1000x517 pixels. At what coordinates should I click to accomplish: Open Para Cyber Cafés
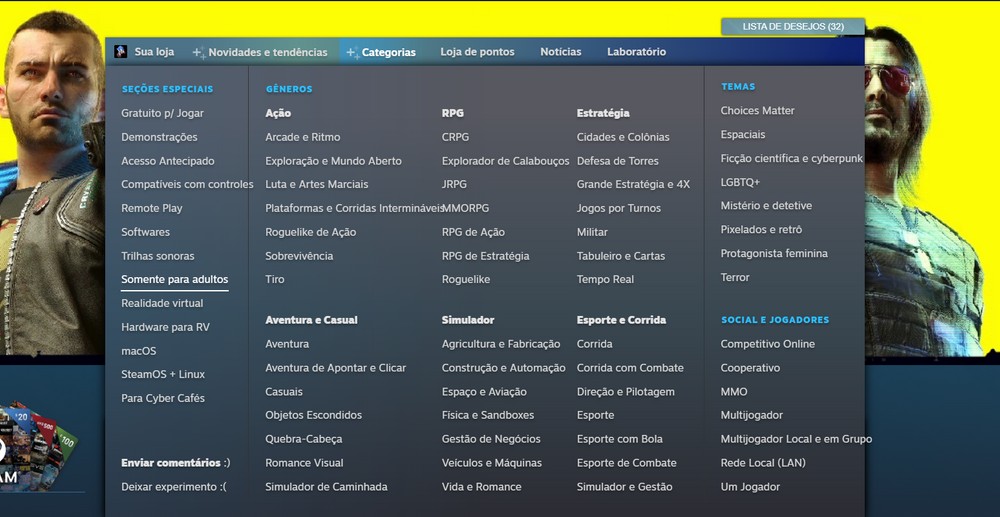(x=163, y=398)
